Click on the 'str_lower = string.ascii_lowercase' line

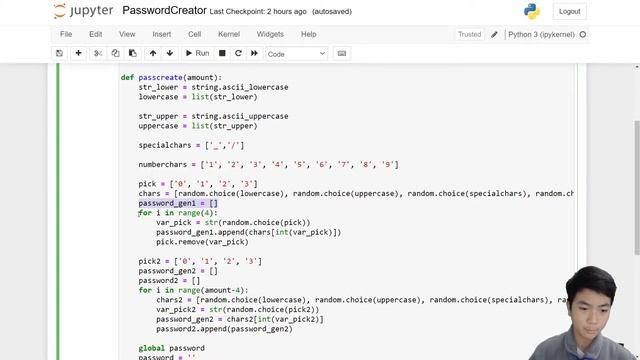click(213, 87)
